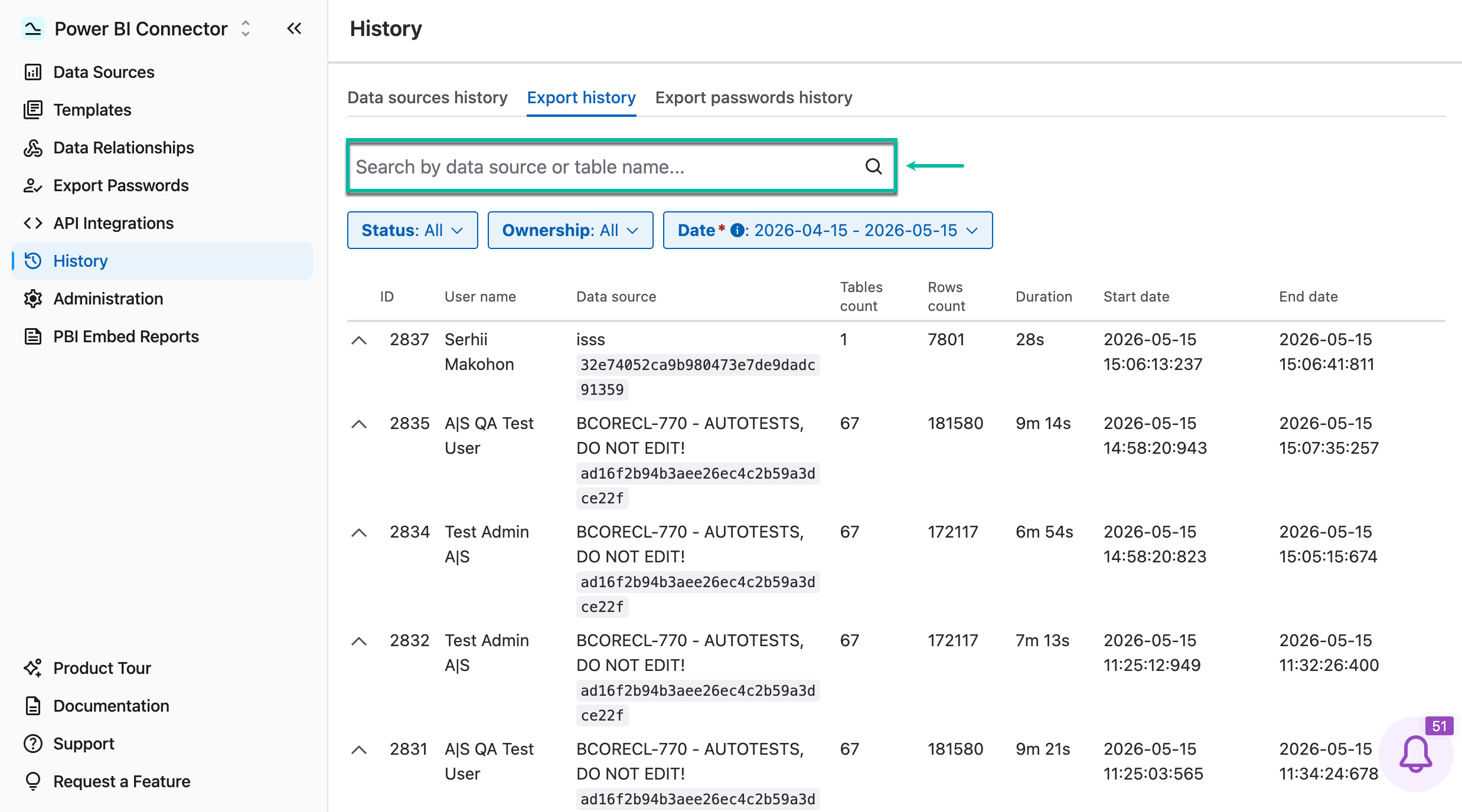The image size is (1462, 812).
Task: Click duration 9m 14s
Action: pos(1043,424)
